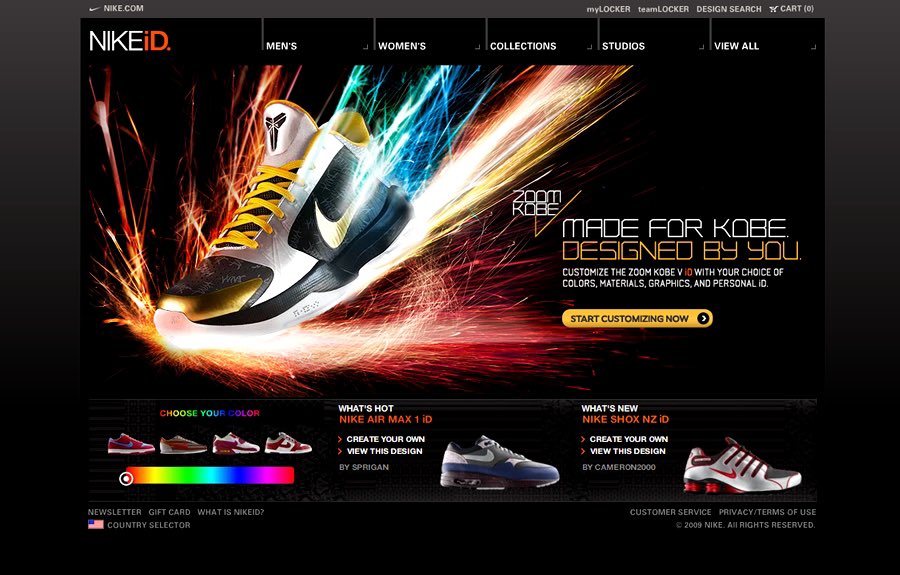Image resolution: width=900 pixels, height=575 pixels.
Task: Open the GIFT CARD link
Action: coord(169,512)
